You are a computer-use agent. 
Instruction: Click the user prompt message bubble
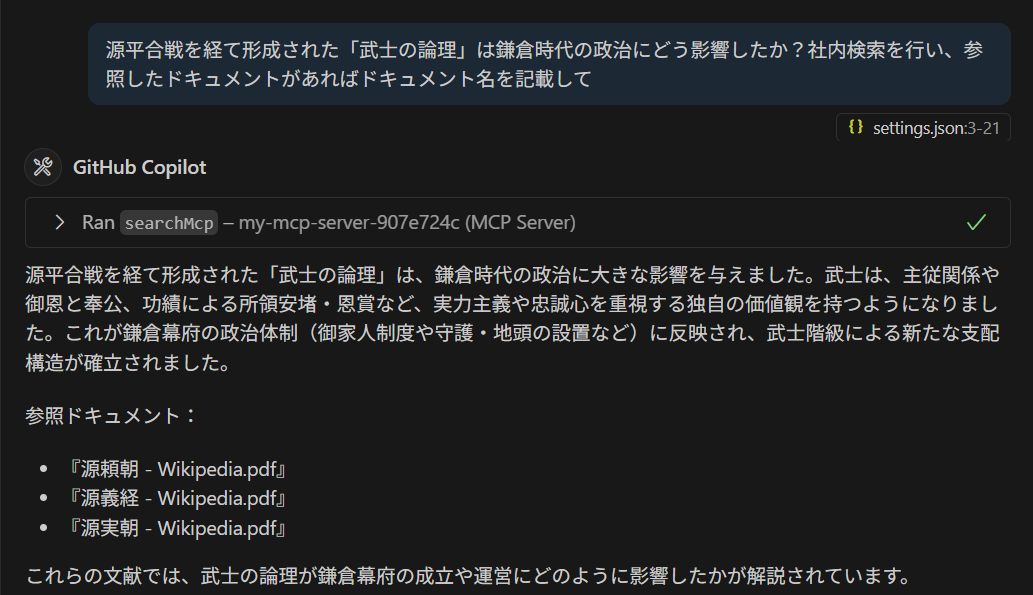pos(548,64)
